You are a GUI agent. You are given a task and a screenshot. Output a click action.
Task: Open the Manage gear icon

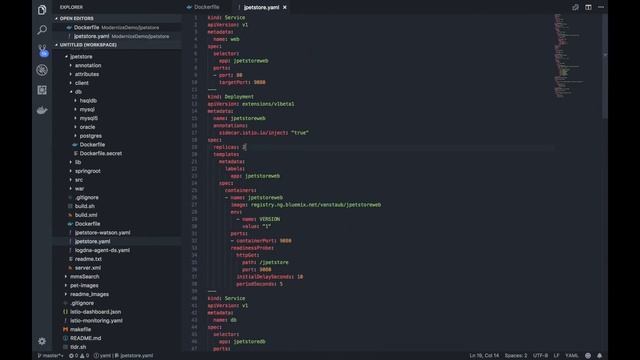coord(42,341)
